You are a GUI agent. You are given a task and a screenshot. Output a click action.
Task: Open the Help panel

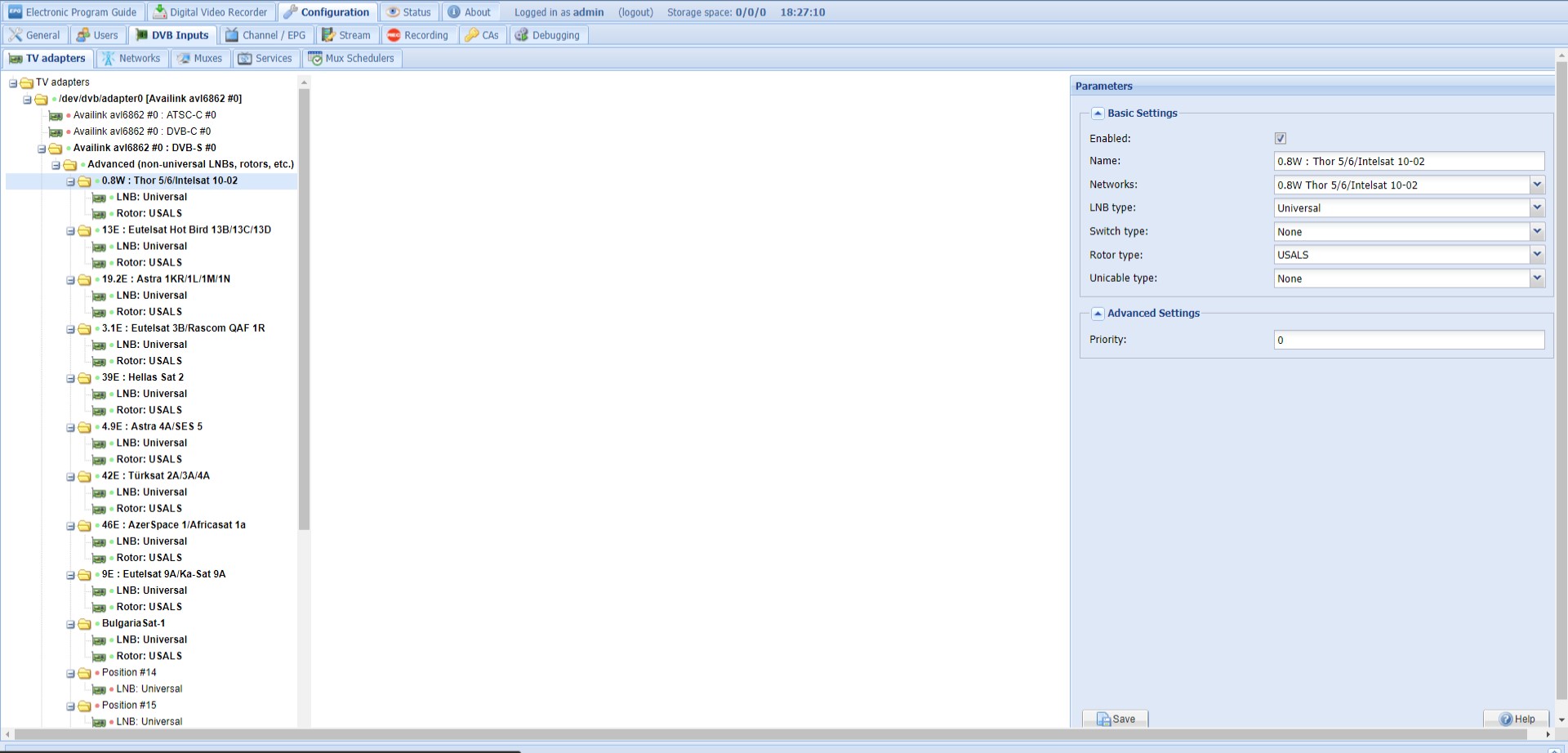(x=1517, y=719)
